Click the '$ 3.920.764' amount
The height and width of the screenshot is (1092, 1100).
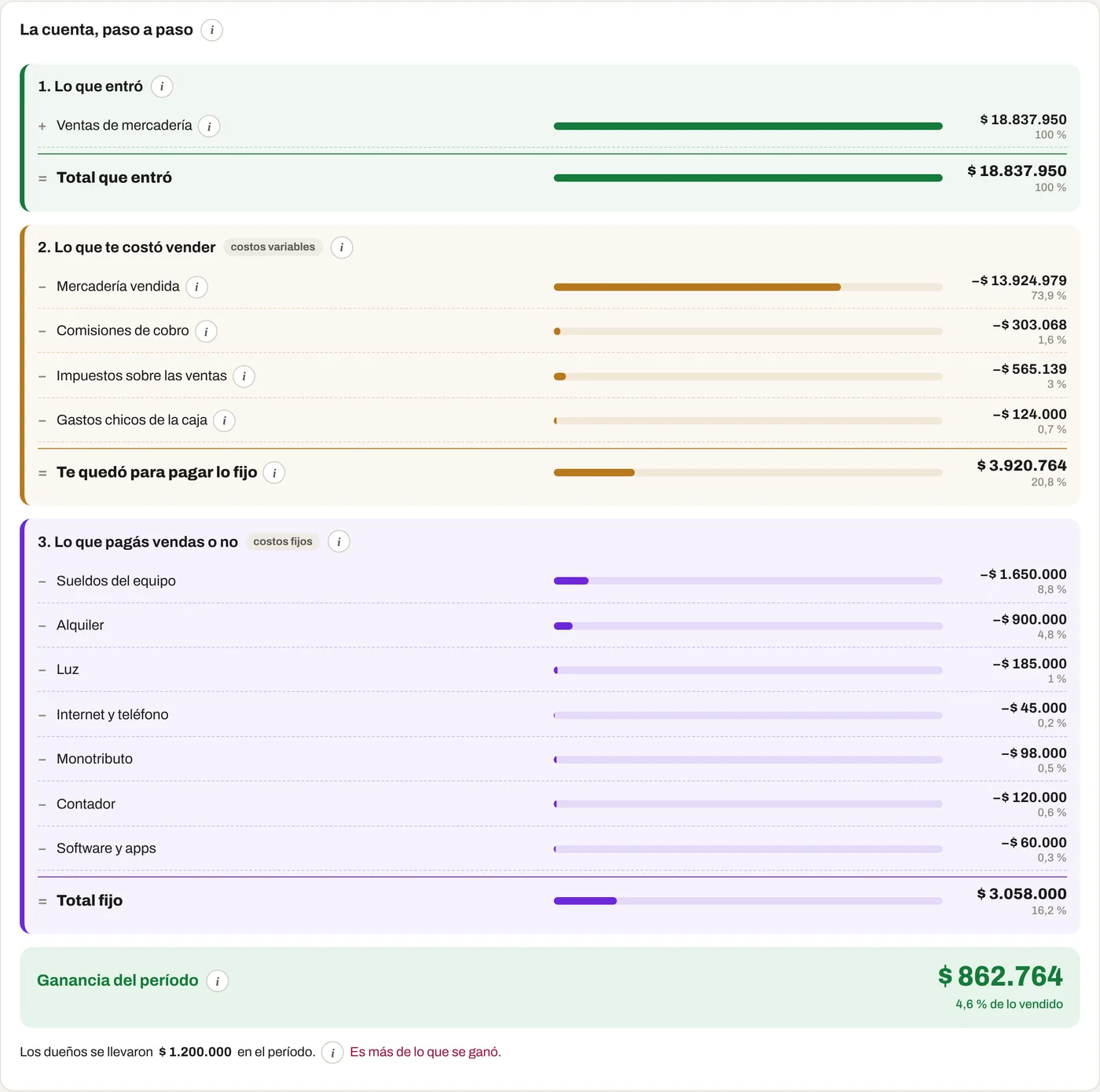click(x=1021, y=465)
